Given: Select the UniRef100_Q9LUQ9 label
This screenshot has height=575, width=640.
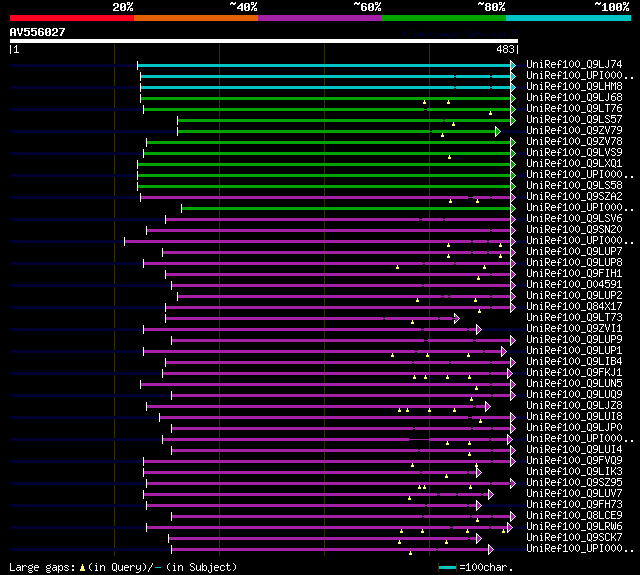Looking at the screenshot, I should point(574,395).
